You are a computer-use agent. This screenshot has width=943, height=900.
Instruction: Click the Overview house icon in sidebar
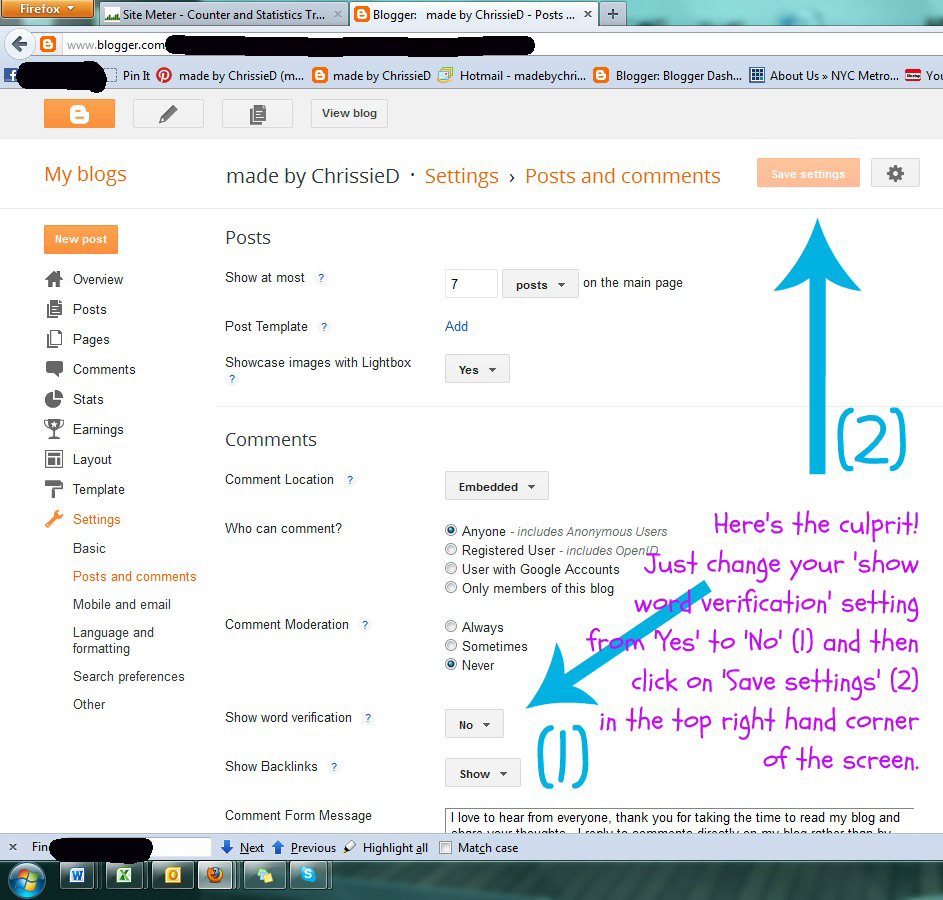[x=54, y=279]
